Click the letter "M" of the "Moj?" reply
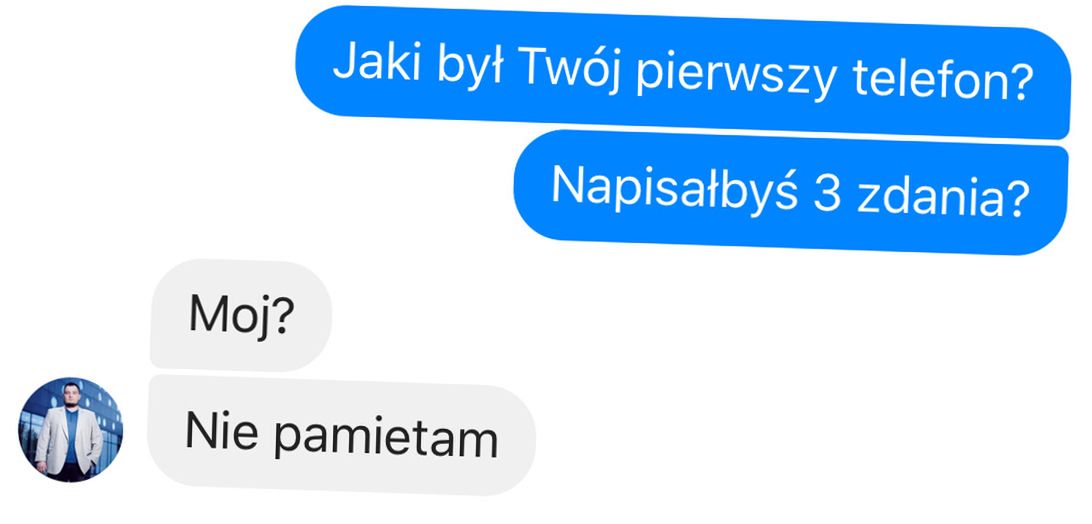The height and width of the screenshot is (524, 1092). (207, 314)
